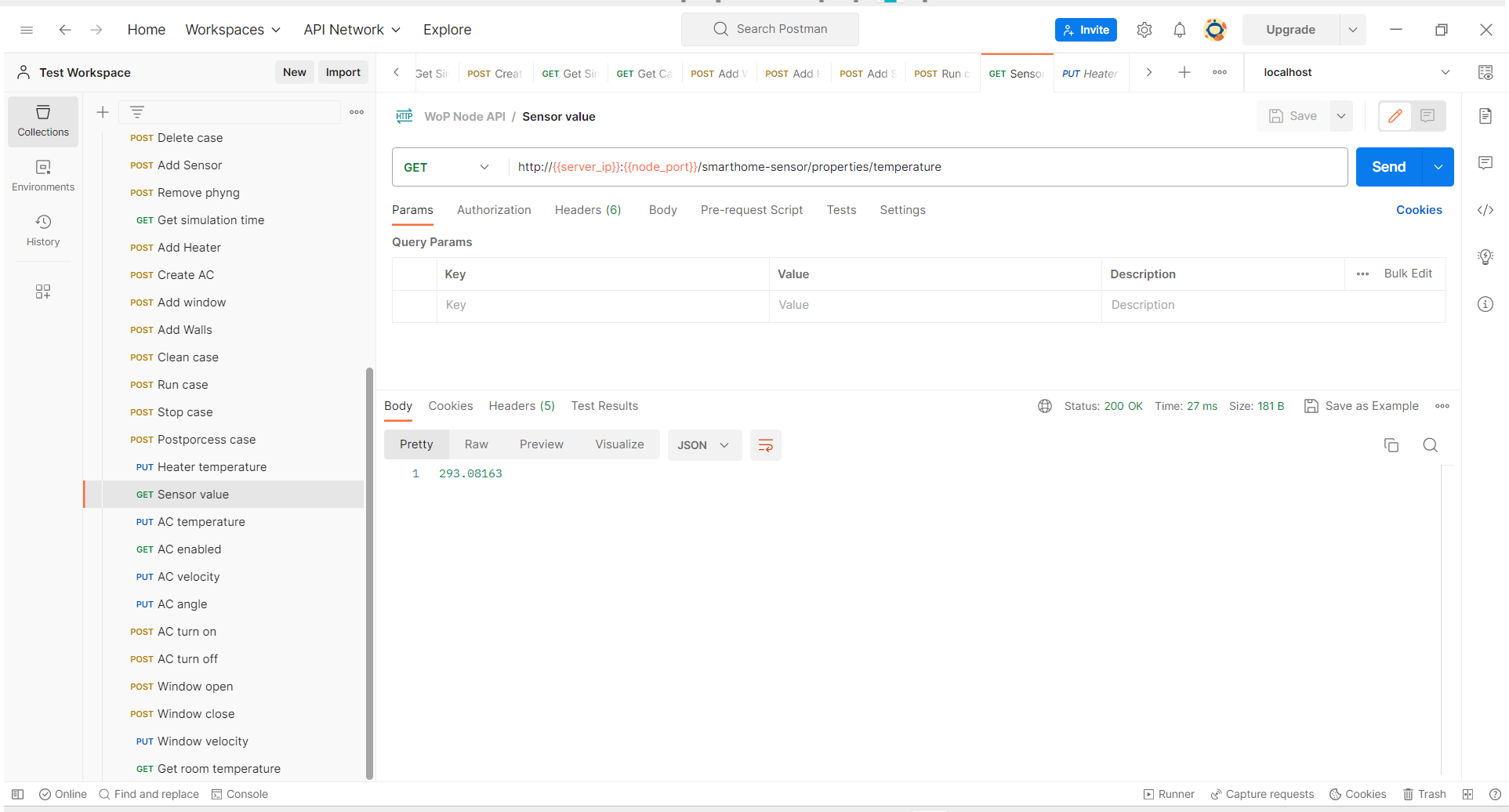
Task: Open the code snippet icon
Action: tap(1485, 210)
